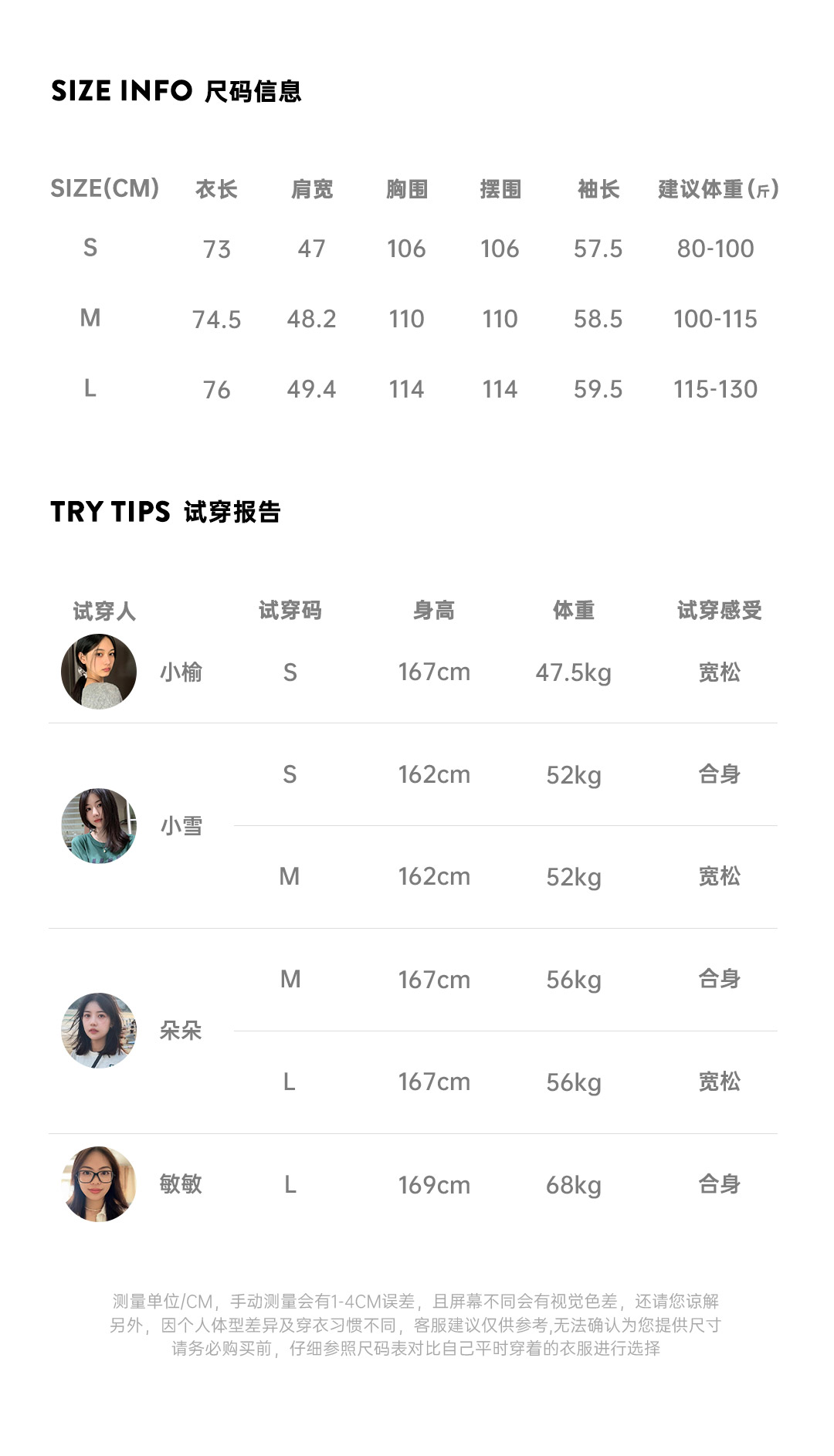Click 小雪's avatar picture
834x1456 pixels.
[x=99, y=825]
